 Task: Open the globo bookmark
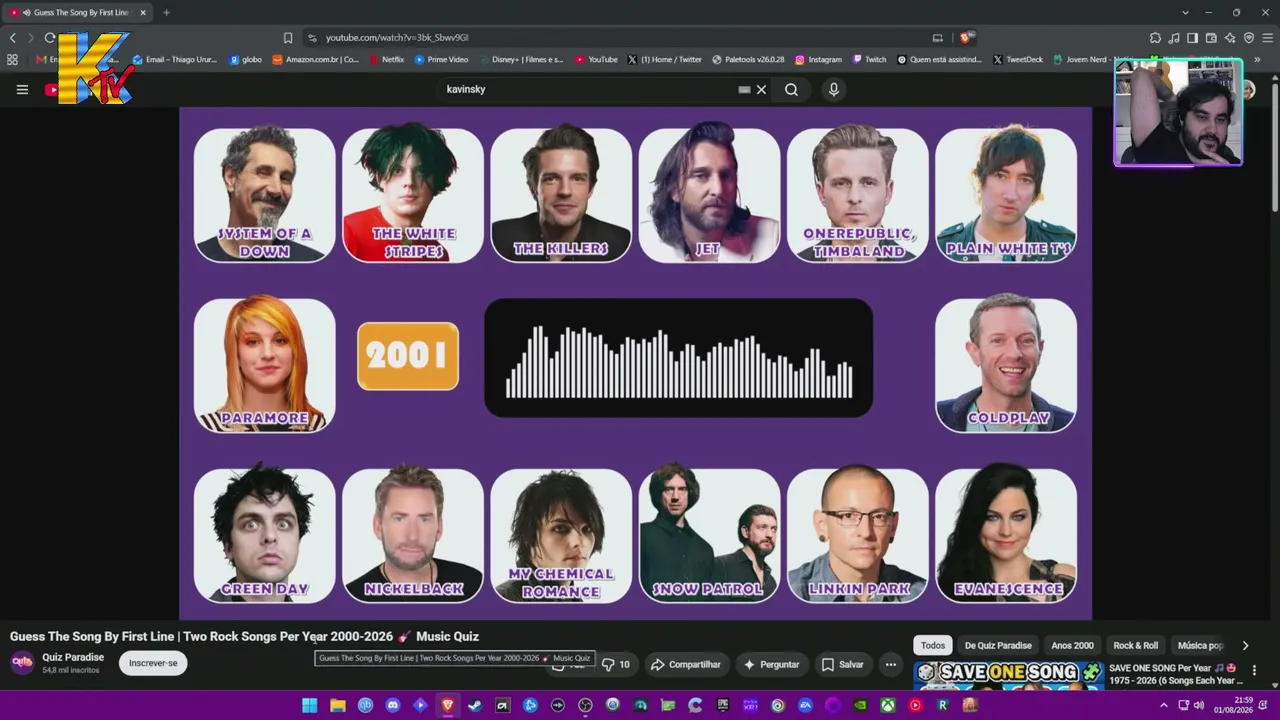pyautogui.click(x=246, y=59)
